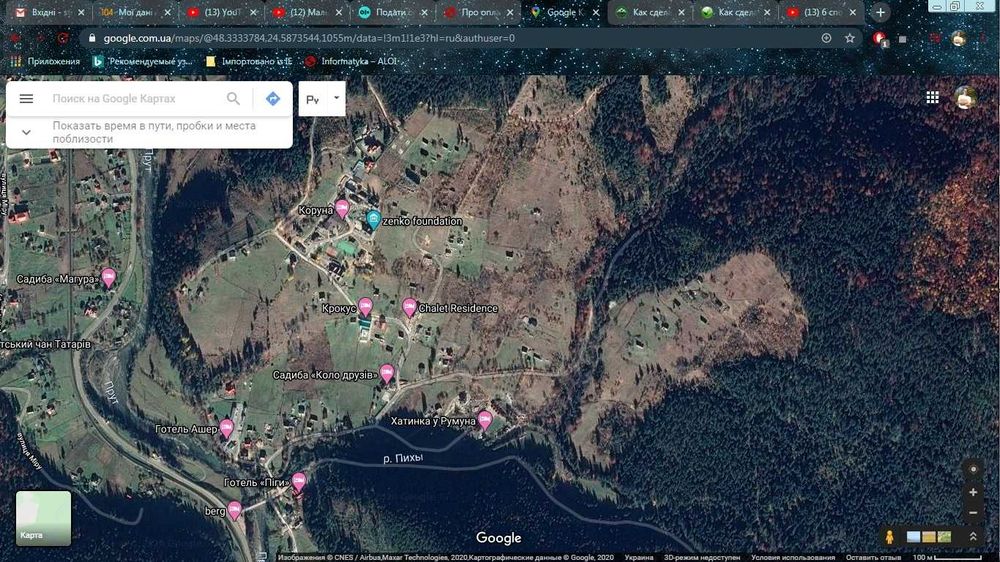
Task: Select the Chalet Residence hotel marker
Action: click(x=409, y=307)
